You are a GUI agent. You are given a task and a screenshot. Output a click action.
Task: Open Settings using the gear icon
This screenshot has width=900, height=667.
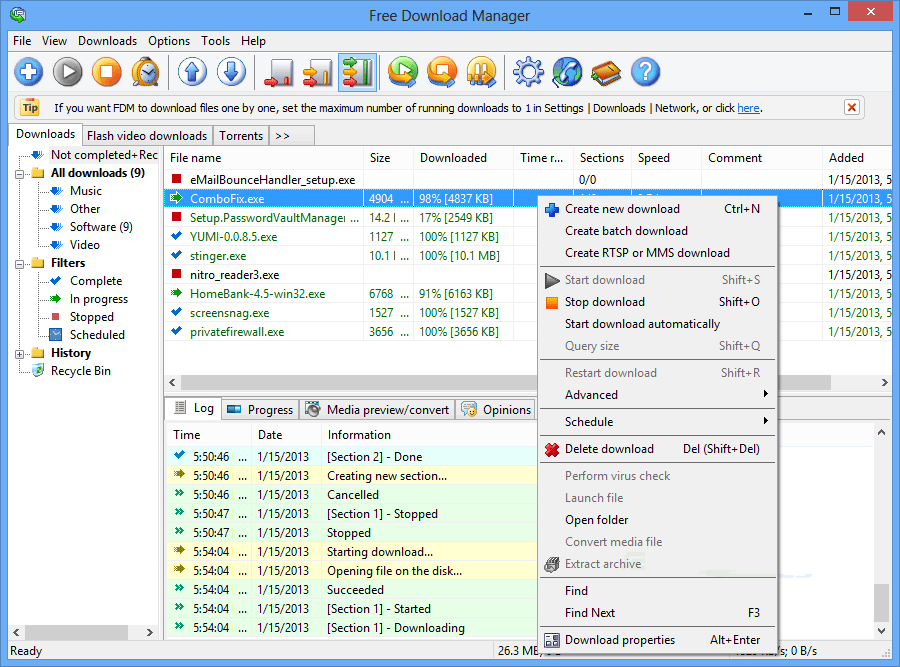528,72
